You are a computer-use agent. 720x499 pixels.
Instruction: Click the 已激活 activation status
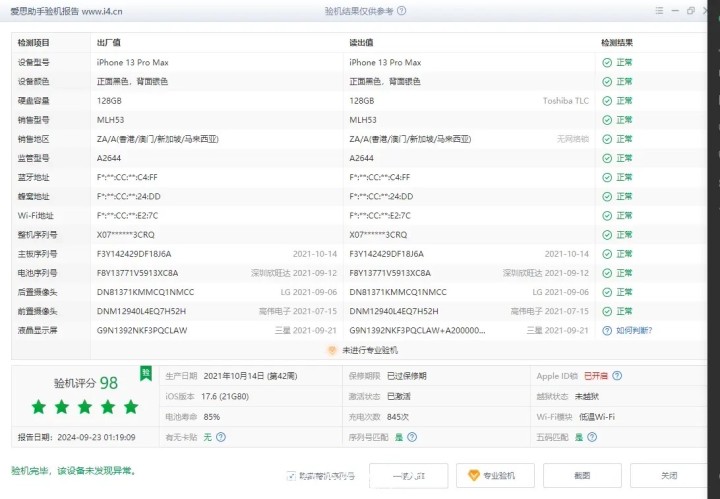399,396
